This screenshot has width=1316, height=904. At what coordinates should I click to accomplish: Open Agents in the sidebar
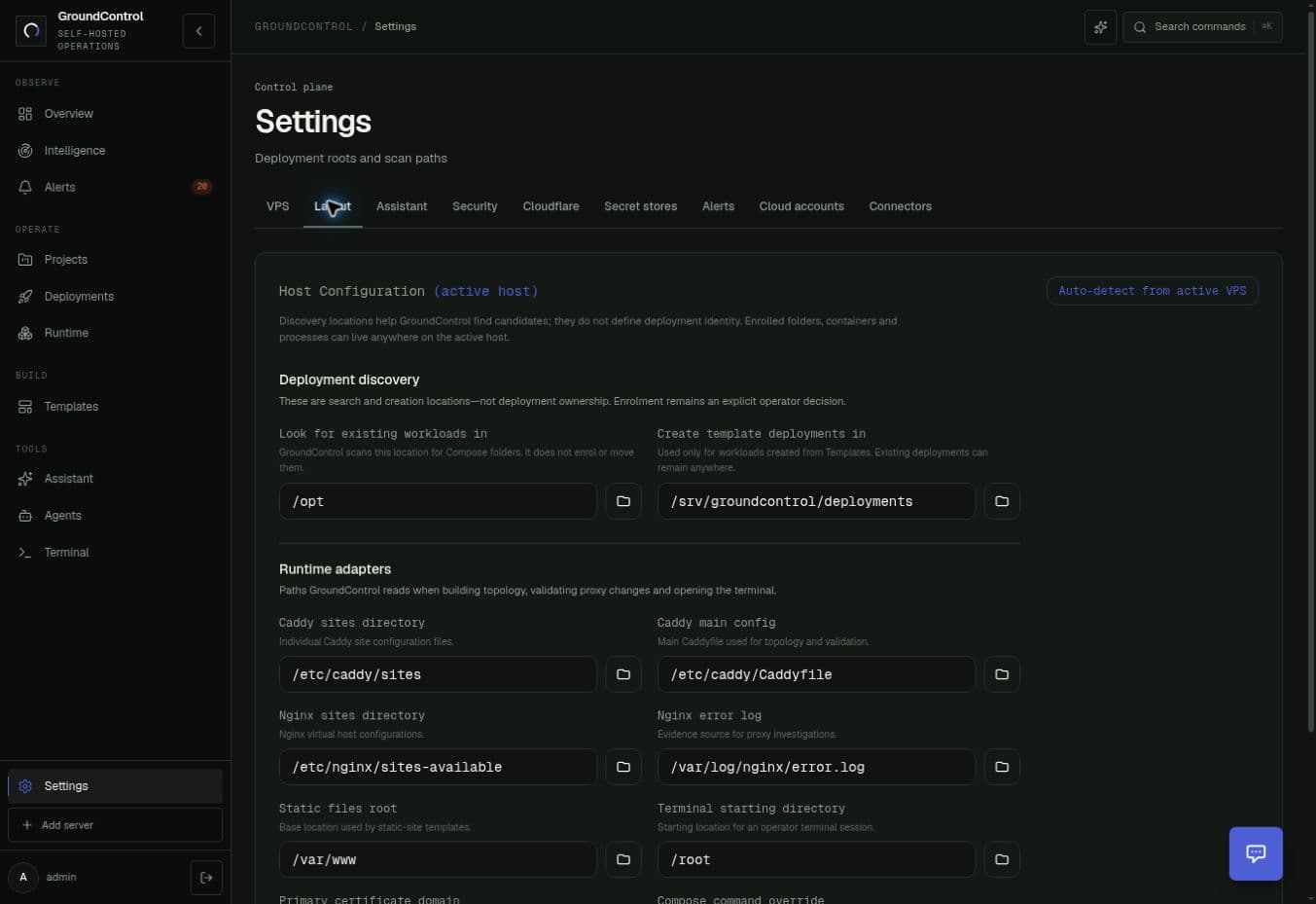pos(115,516)
